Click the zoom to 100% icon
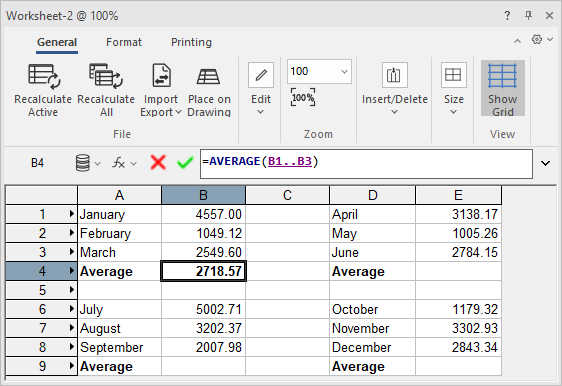 303,97
